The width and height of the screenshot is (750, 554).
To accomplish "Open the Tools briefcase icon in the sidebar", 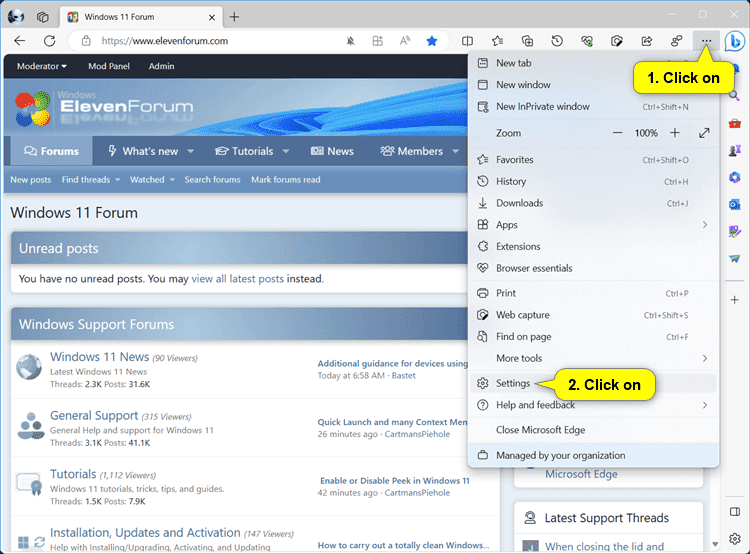I will [734, 124].
